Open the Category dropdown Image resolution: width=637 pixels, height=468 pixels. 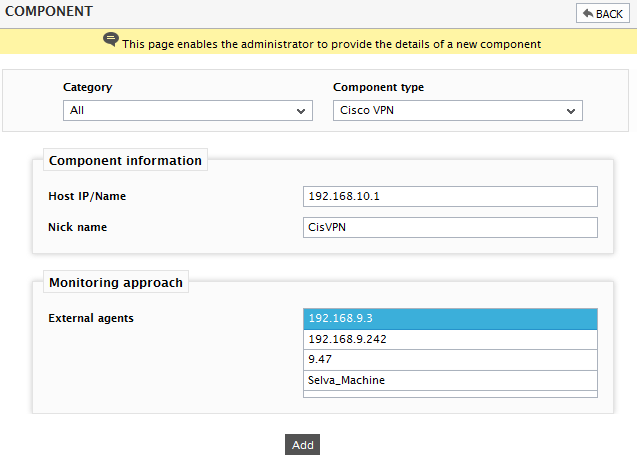click(188, 110)
